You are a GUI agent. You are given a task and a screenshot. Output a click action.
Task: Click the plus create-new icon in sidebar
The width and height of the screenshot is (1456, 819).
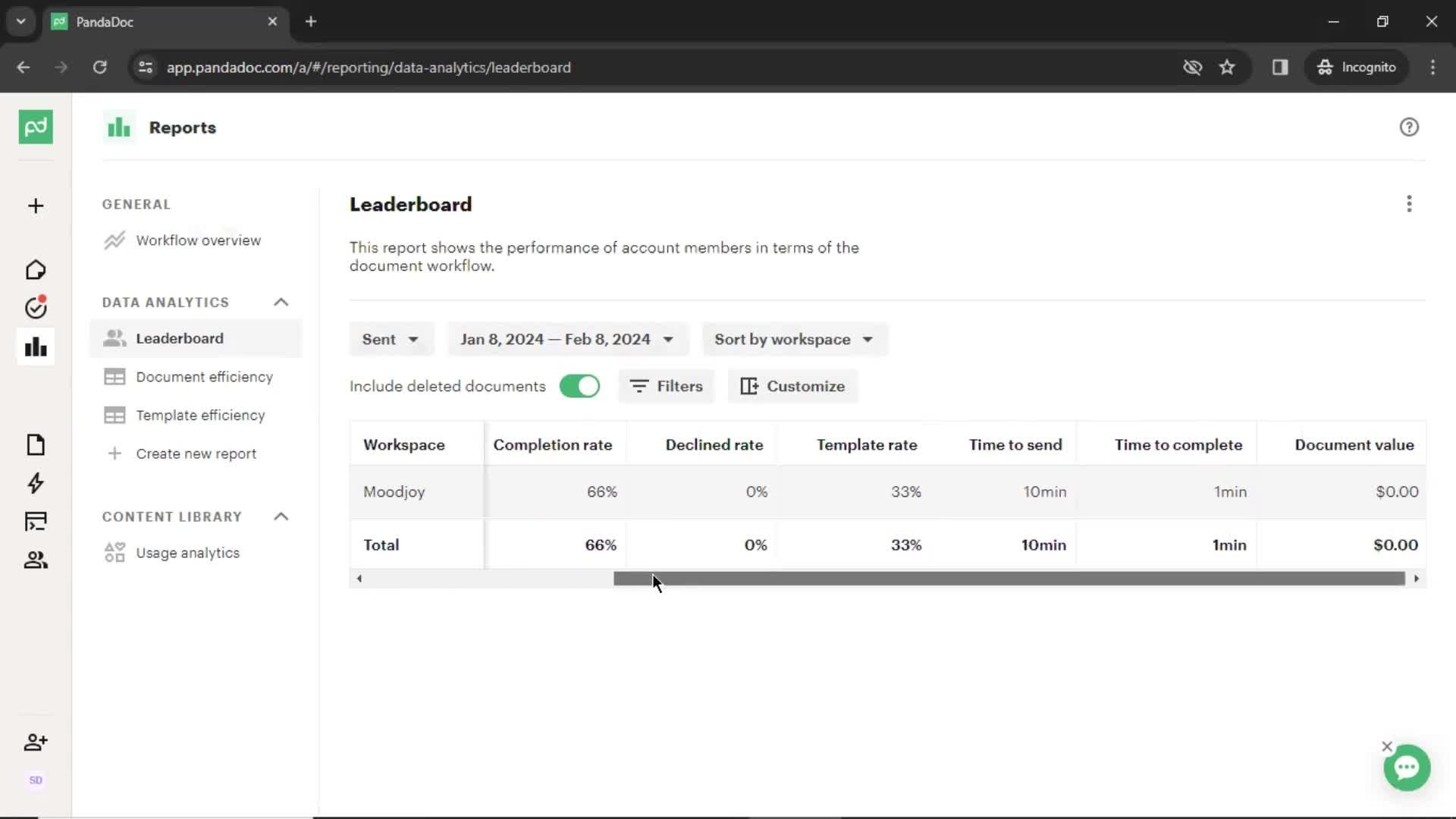[36, 206]
